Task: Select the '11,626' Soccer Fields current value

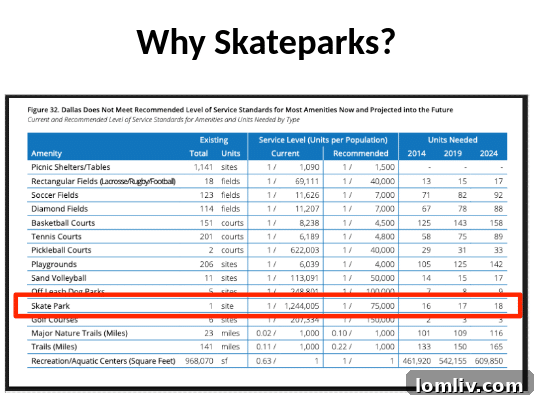Action: pyautogui.click(x=307, y=195)
